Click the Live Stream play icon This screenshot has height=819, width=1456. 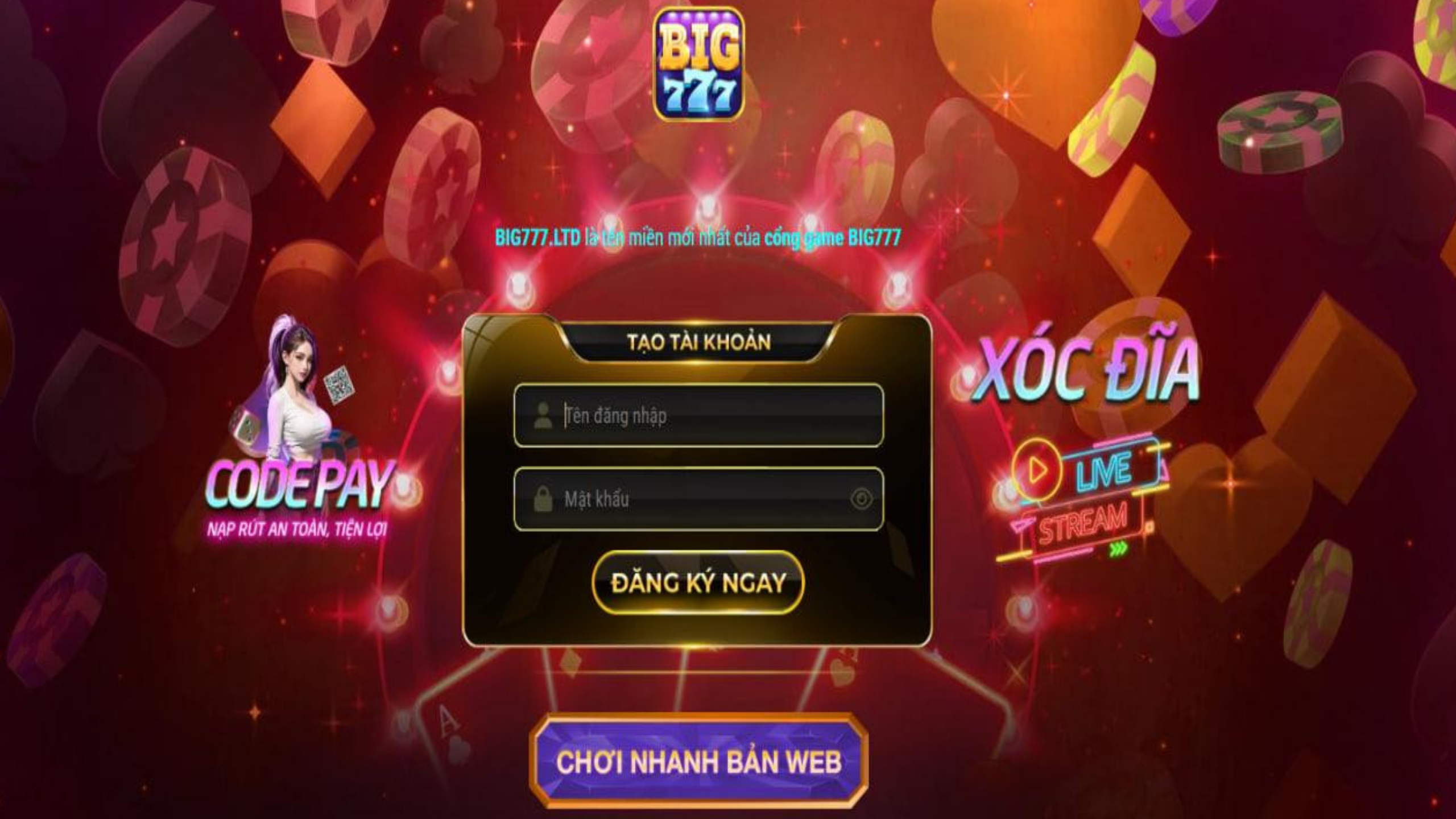click(x=1037, y=470)
